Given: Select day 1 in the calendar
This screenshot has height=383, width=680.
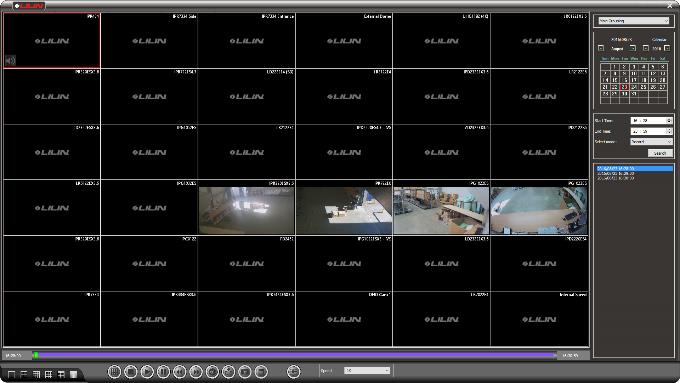Looking at the screenshot, I should coord(615,67).
